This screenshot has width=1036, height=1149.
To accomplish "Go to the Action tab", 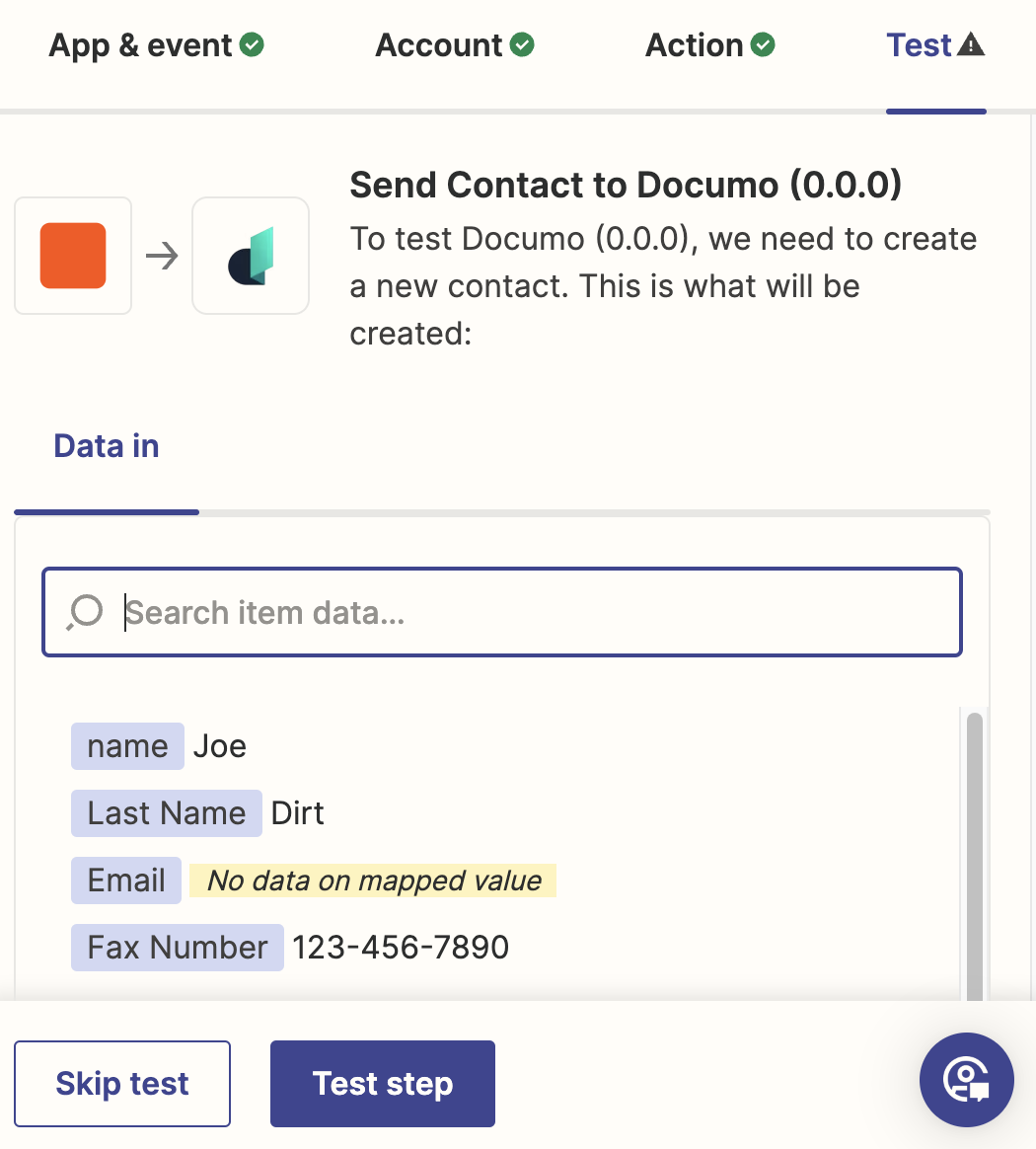I will [710, 45].
